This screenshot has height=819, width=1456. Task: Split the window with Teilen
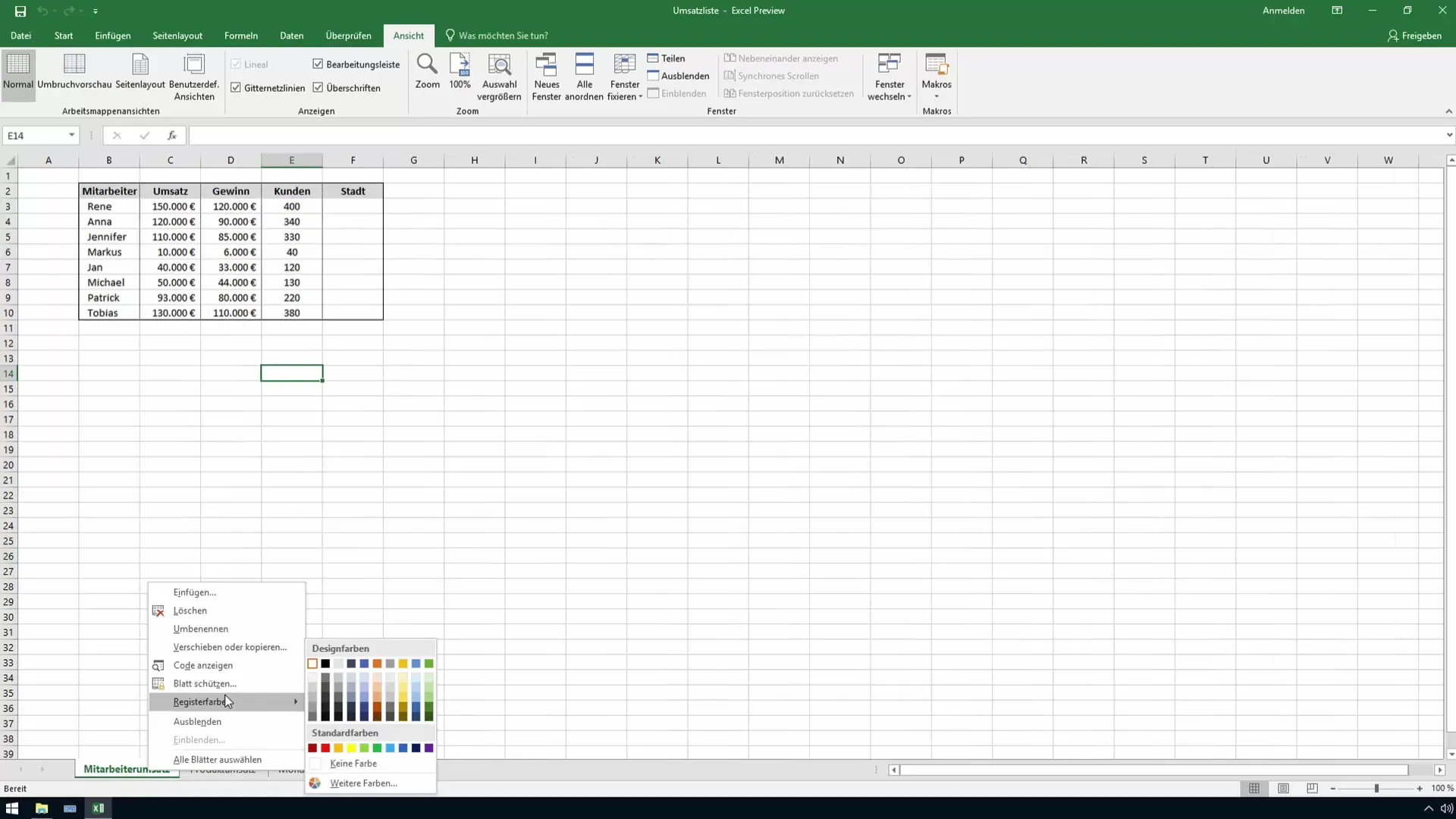666,58
